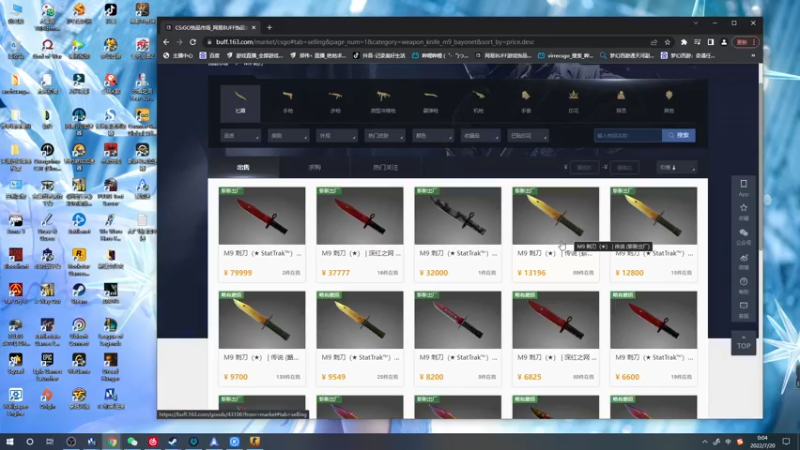Open the Price (价格) sort dropdown
800x450 pixels.
[677, 167]
